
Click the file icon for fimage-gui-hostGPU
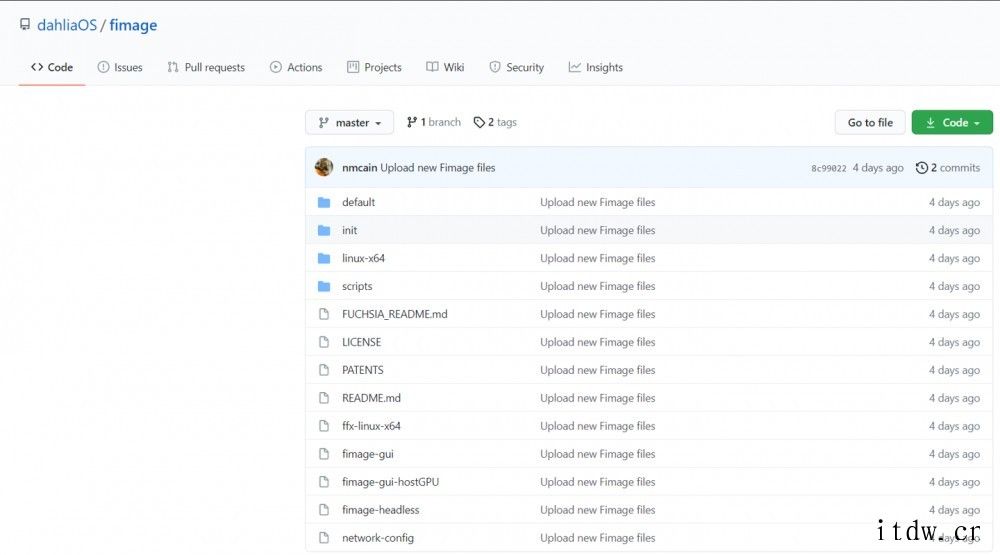click(x=324, y=482)
